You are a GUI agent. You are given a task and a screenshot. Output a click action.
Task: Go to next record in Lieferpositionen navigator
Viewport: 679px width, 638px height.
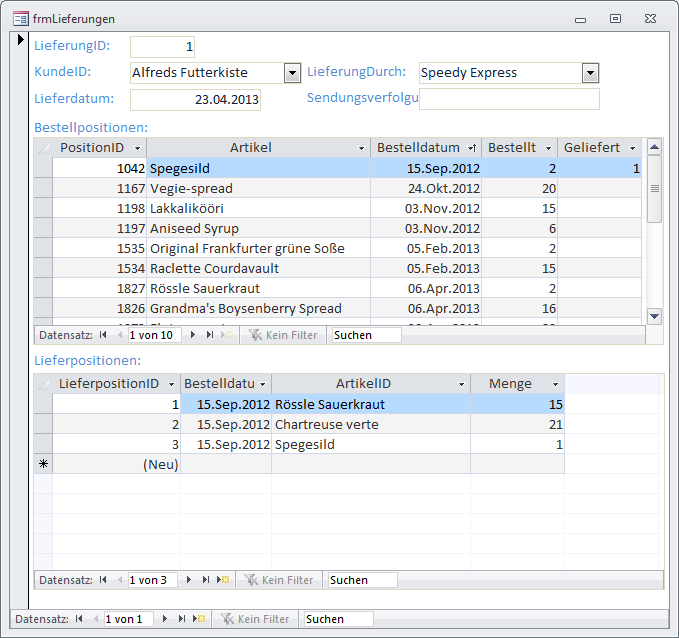[189, 580]
